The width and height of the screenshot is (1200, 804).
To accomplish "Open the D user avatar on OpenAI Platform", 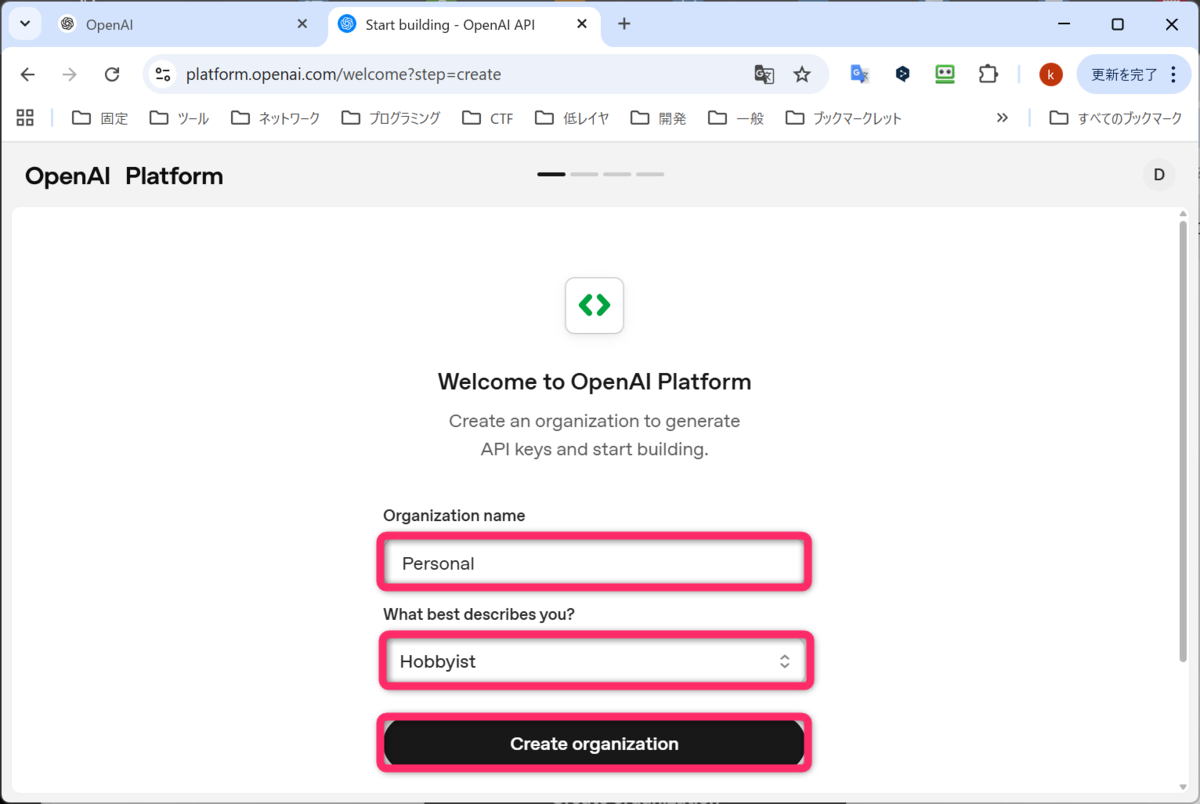I will (x=1158, y=174).
